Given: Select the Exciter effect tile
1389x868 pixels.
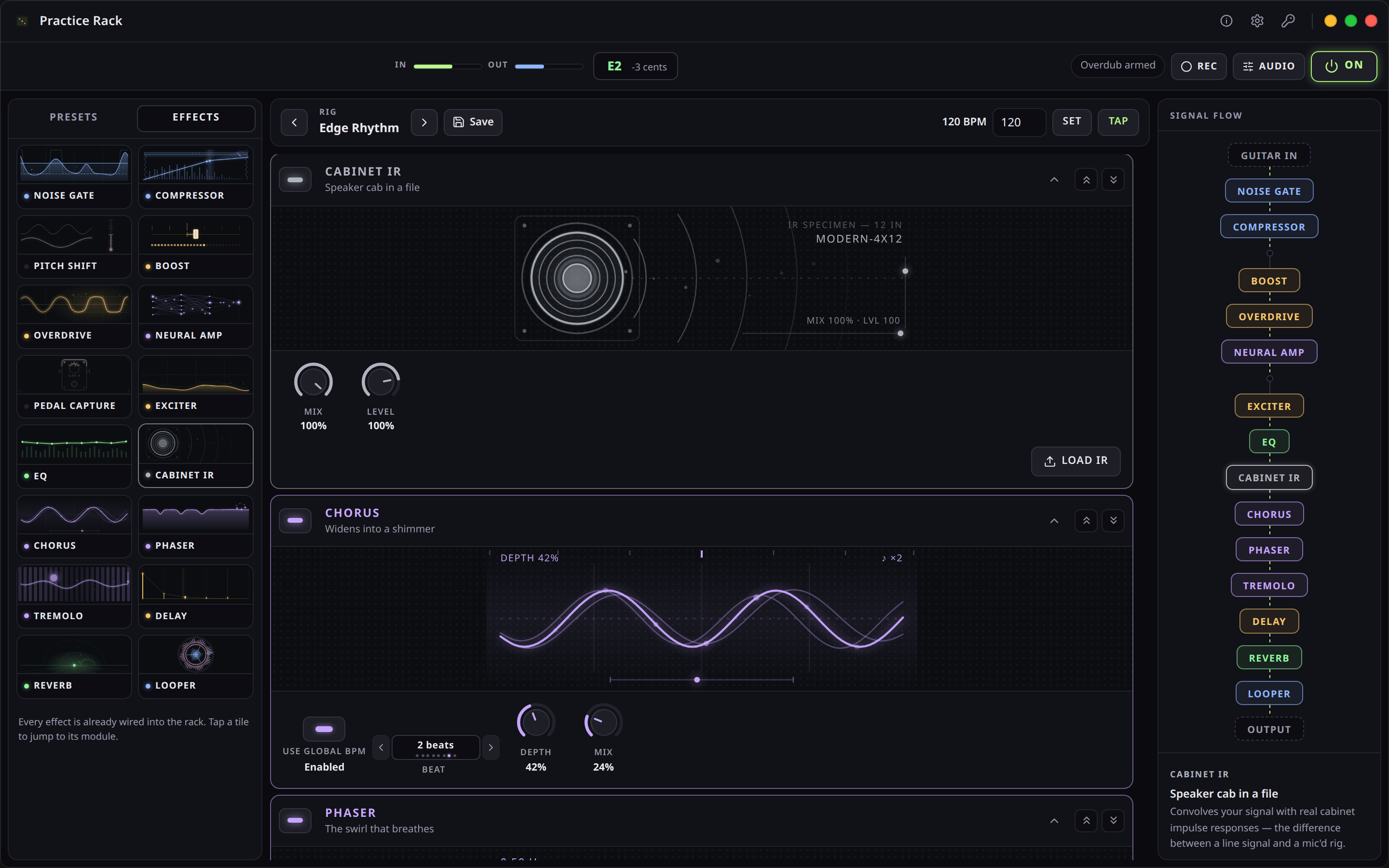Looking at the screenshot, I should (196, 387).
